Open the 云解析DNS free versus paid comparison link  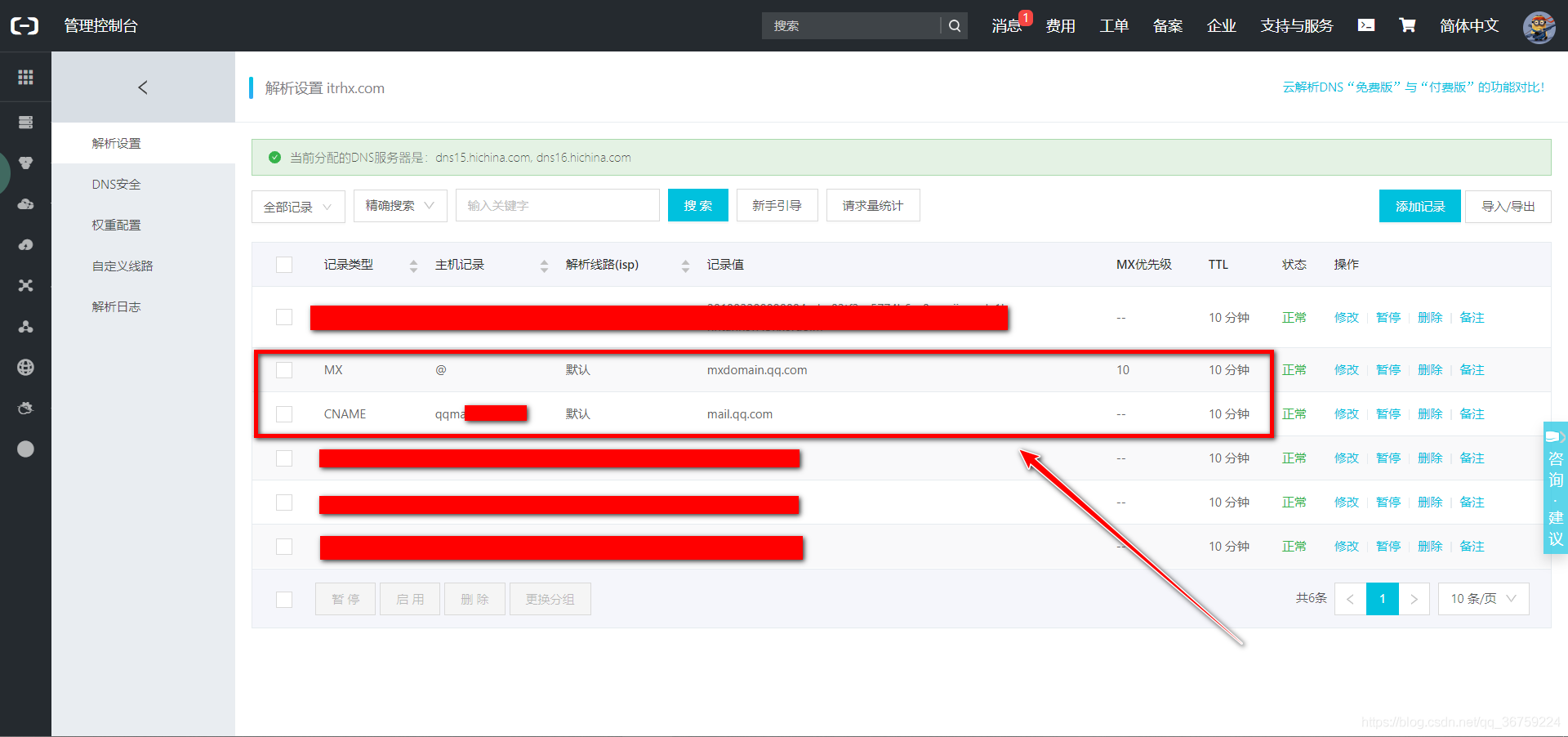[1413, 86]
